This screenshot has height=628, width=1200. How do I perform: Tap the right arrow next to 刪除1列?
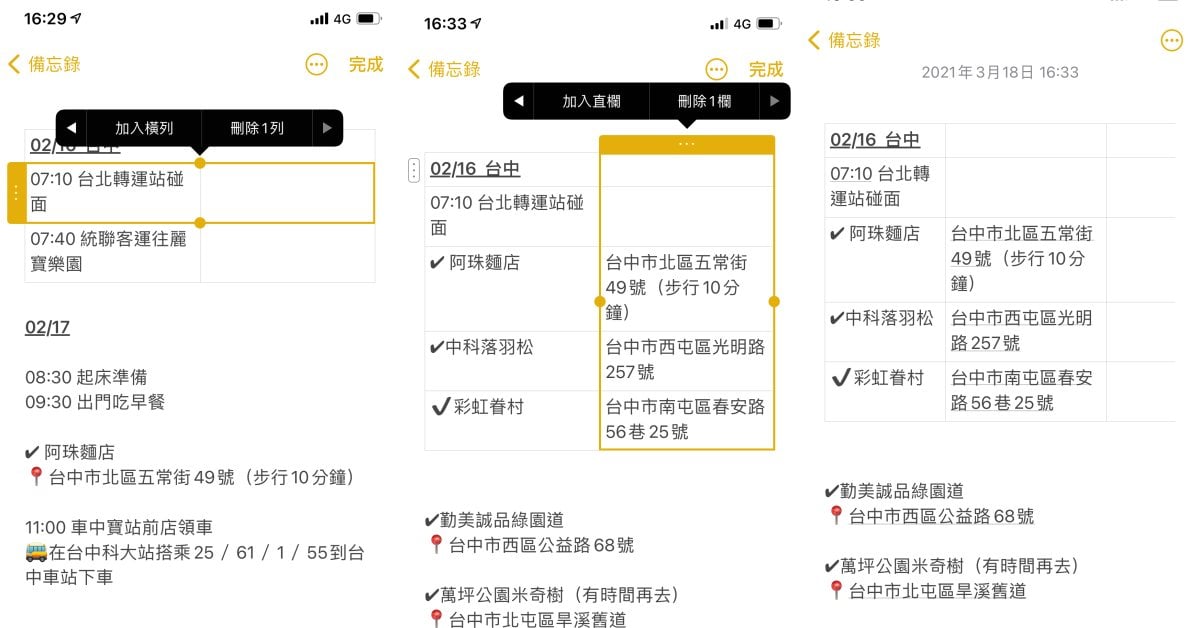pyautogui.click(x=327, y=128)
